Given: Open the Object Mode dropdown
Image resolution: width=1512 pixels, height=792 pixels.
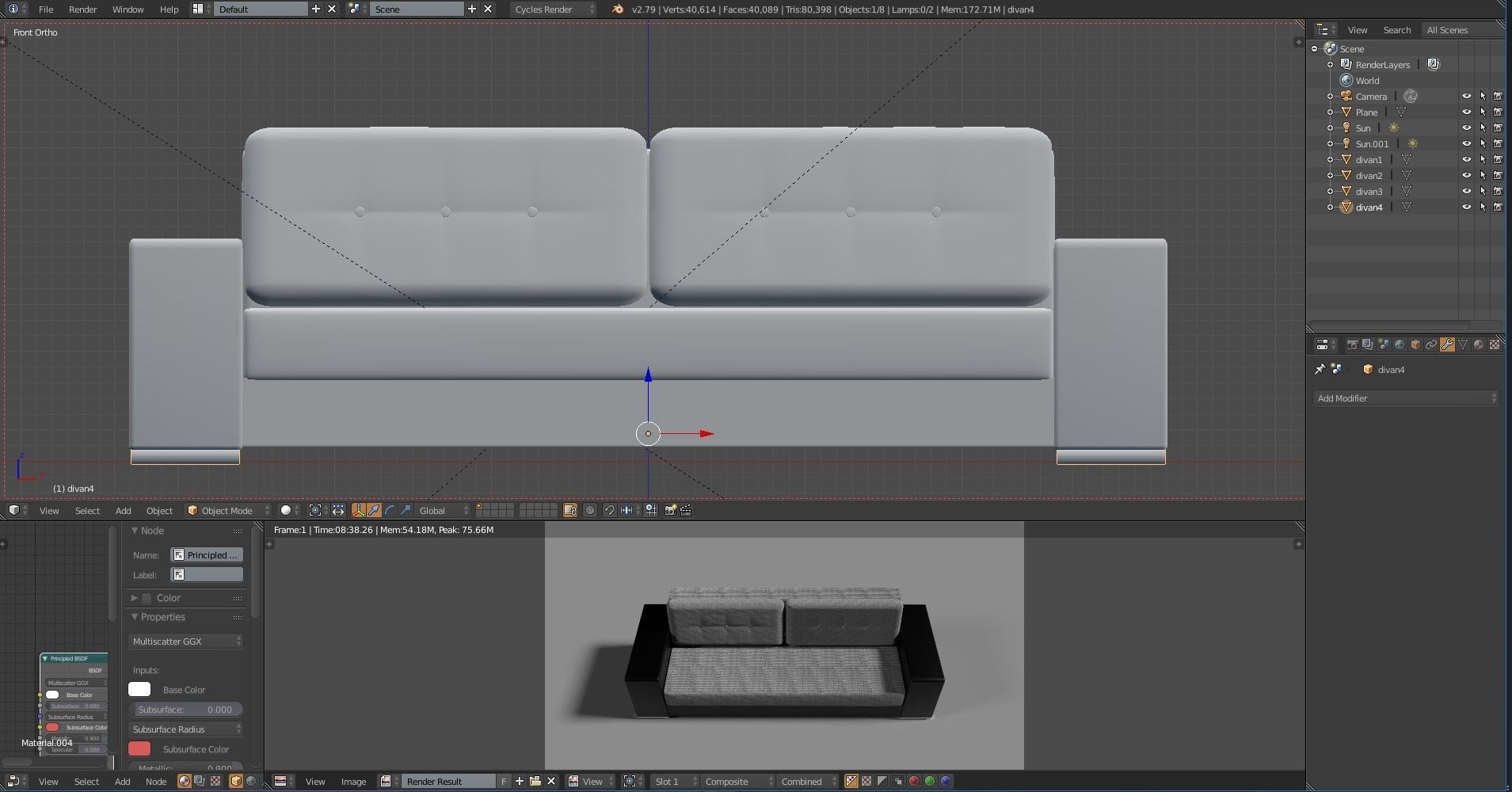Looking at the screenshot, I should click(228, 511).
